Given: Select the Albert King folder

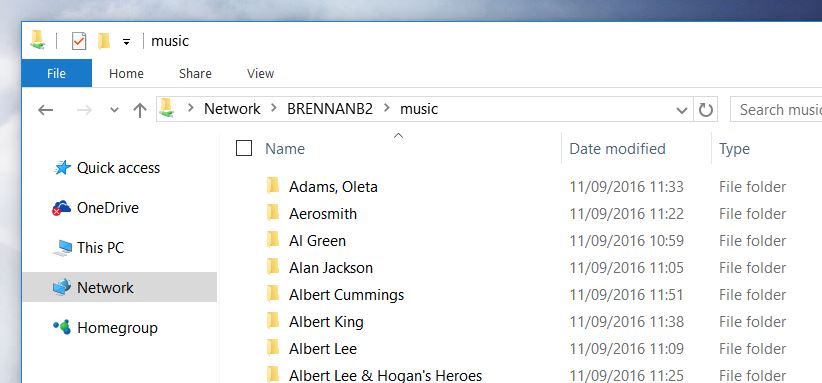Looking at the screenshot, I should [326, 322].
